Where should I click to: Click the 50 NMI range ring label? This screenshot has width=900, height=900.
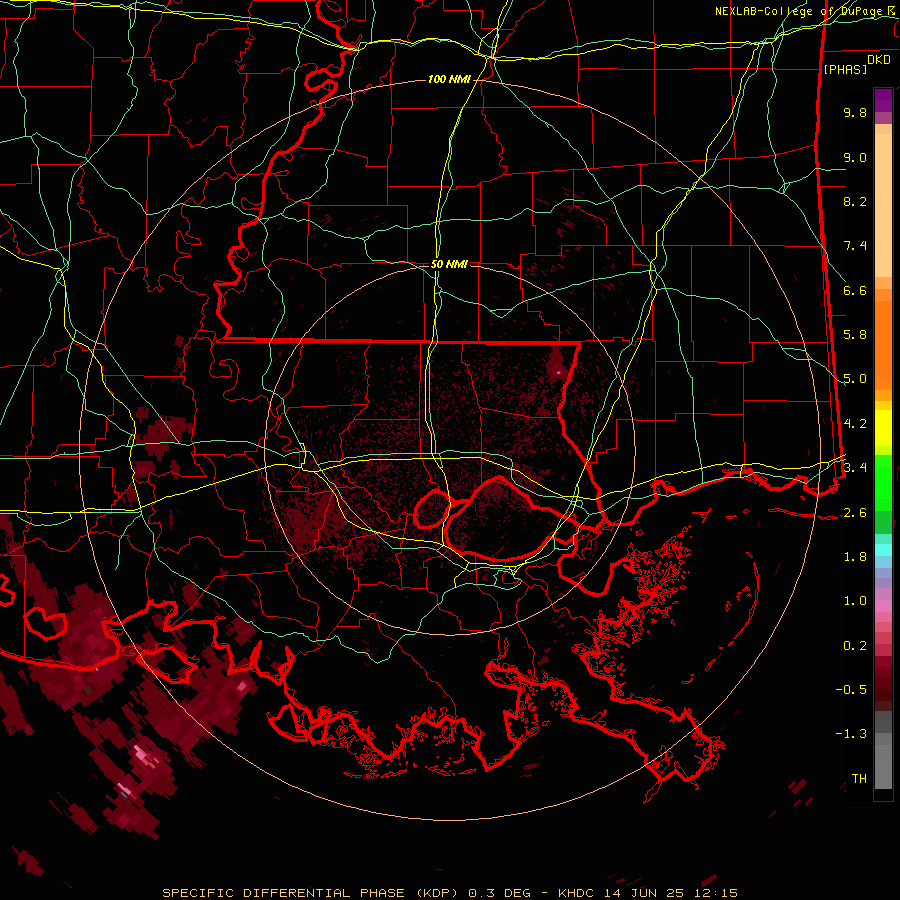tap(449, 265)
